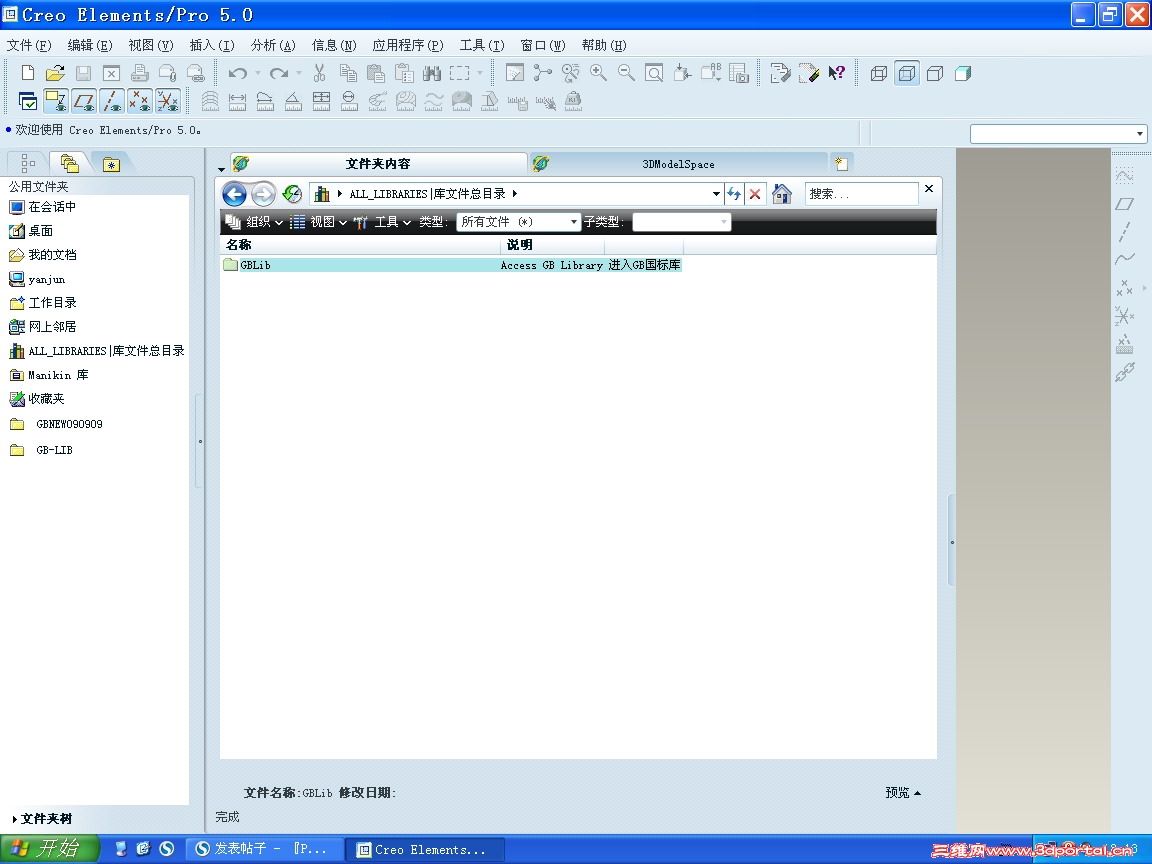Toggle datum points display icon
This screenshot has width=1152, height=864.
pyautogui.click(x=140, y=101)
